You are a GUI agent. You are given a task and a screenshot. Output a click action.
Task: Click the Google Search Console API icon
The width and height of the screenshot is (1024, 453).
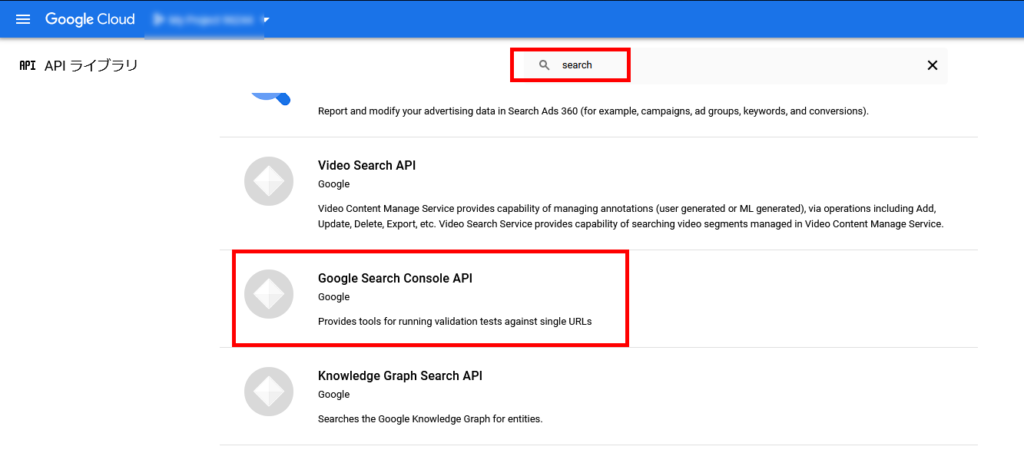268,294
